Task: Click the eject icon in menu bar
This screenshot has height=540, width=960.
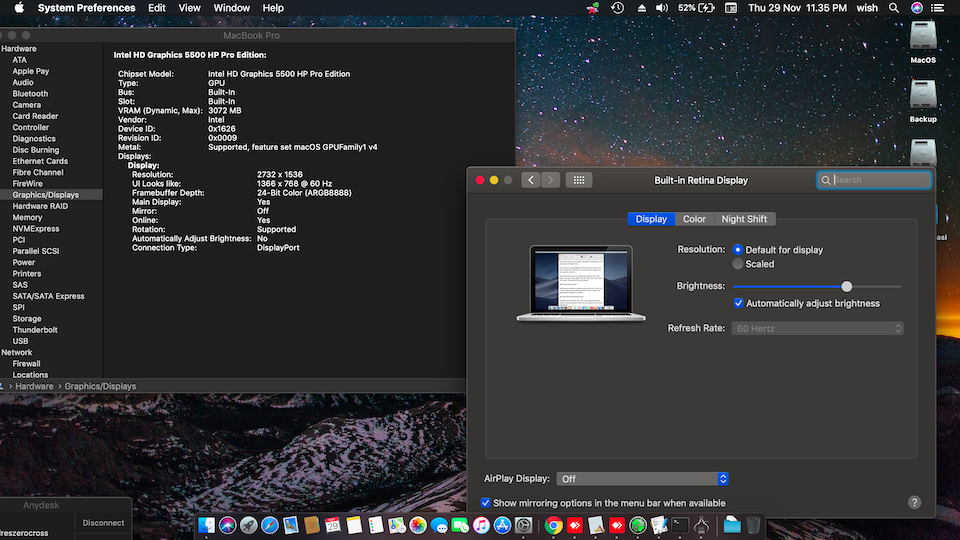Action: tap(642, 8)
